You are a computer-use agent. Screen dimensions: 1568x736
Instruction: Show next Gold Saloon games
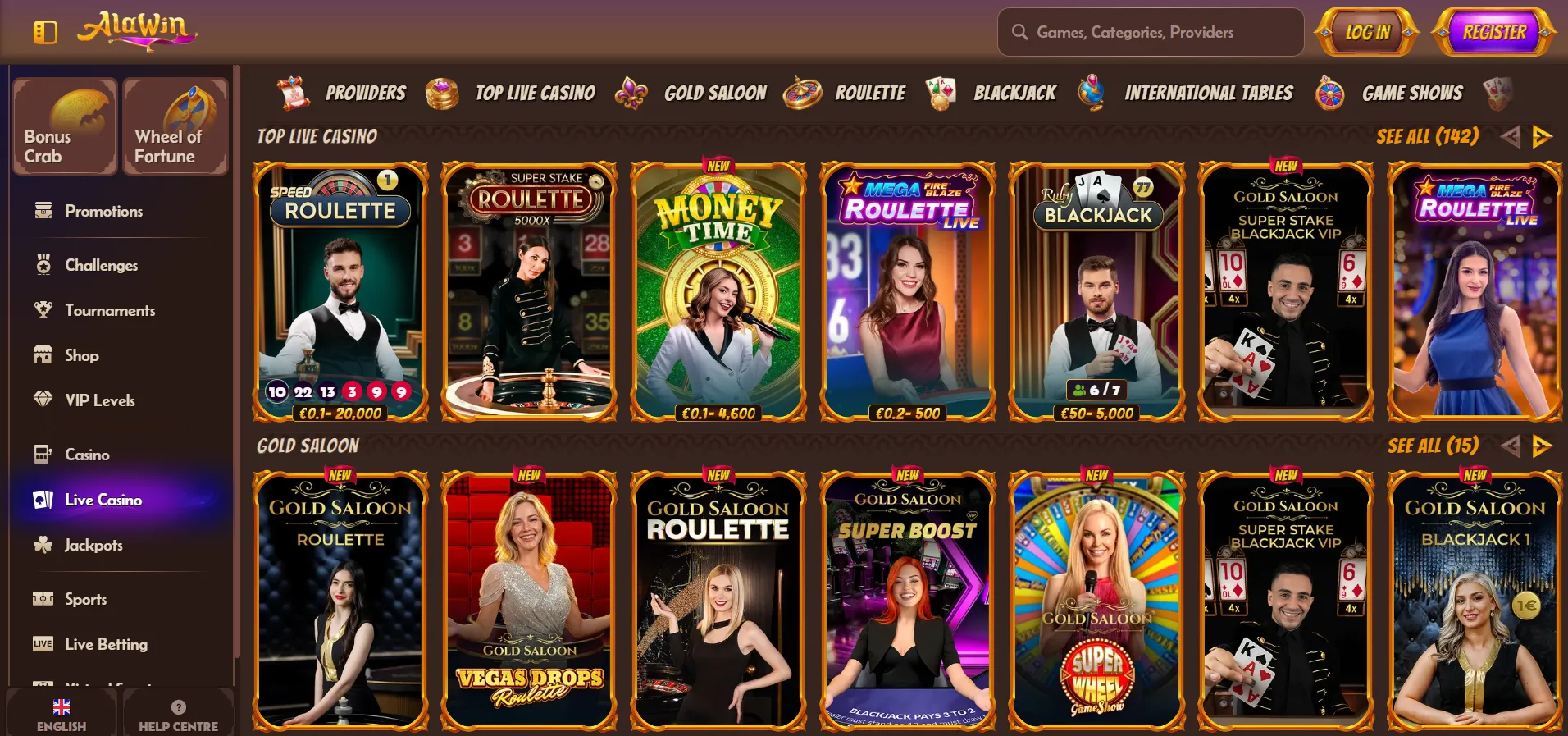[1542, 446]
